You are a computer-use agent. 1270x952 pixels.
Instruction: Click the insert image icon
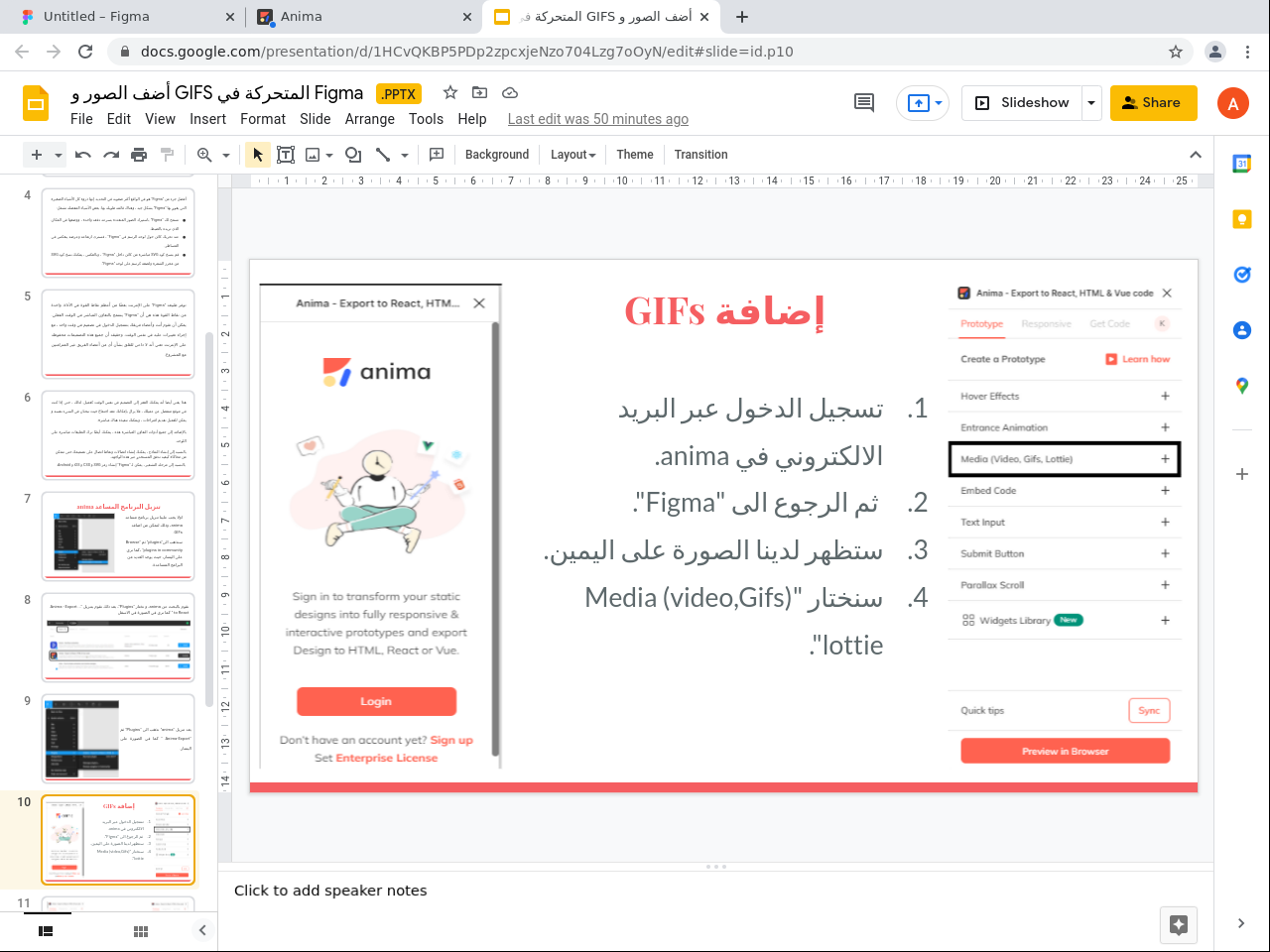pos(313,155)
